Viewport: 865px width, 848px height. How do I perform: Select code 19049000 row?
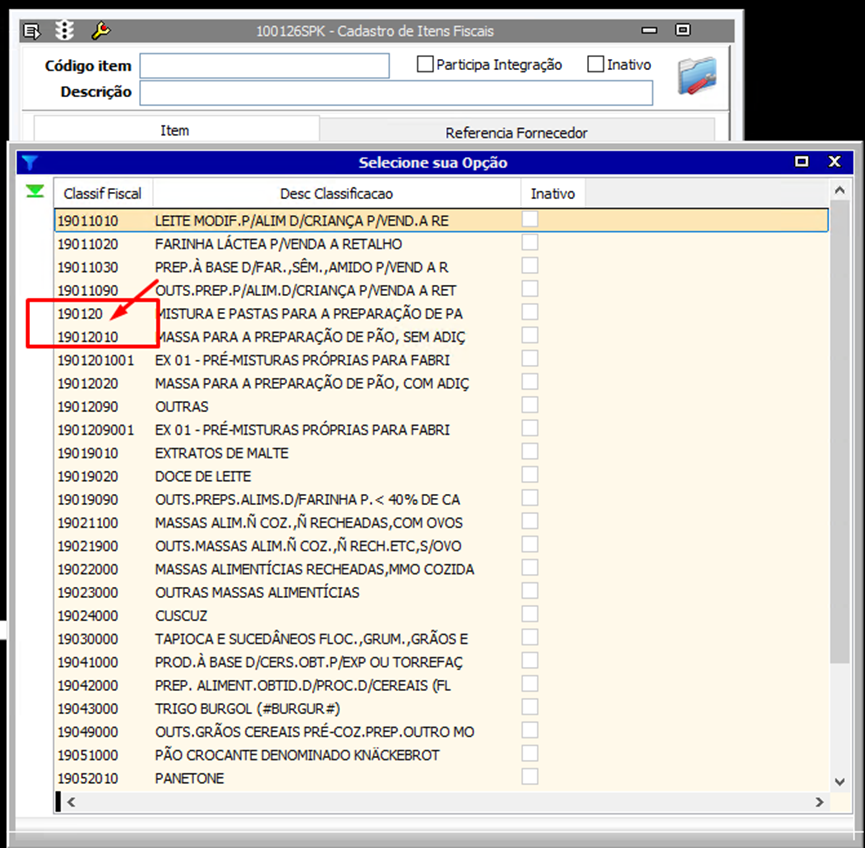tap(441, 732)
